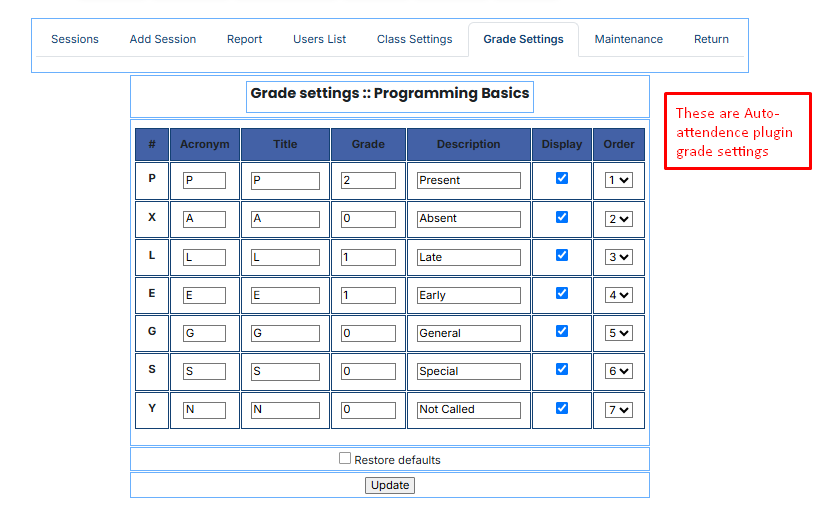Click Grade field in Special row

coord(368,372)
